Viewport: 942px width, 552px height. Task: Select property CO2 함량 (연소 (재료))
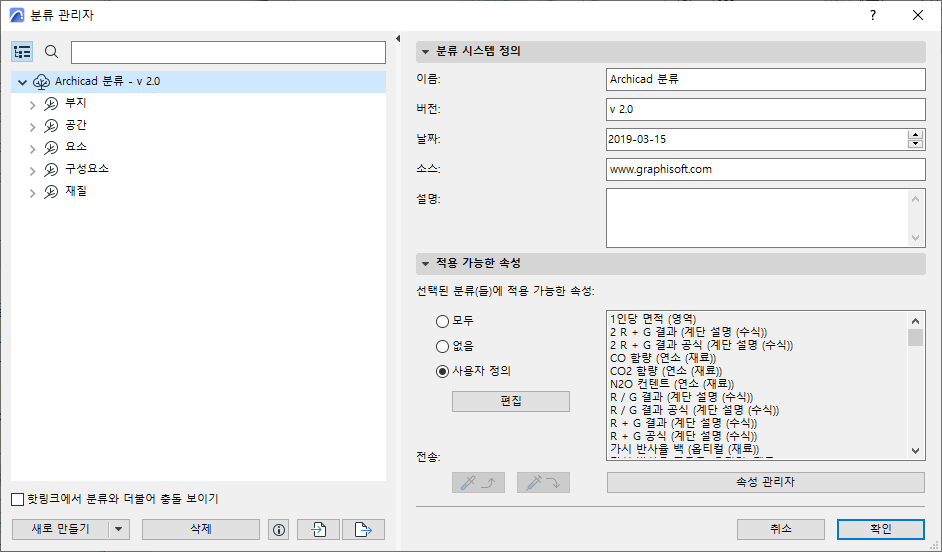pyautogui.click(x=666, y=371)
